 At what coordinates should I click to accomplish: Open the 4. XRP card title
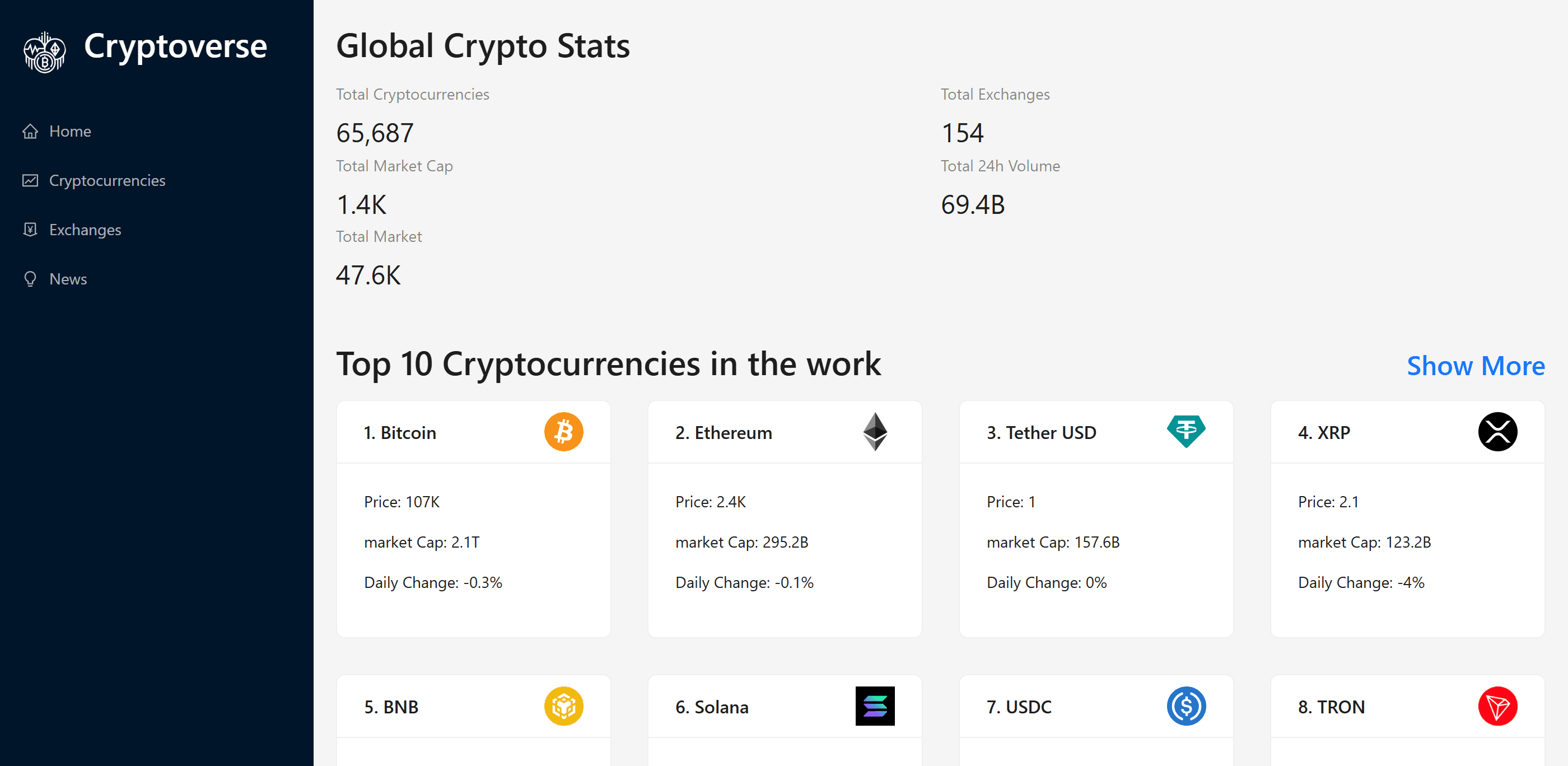[x=1323, y=433]
